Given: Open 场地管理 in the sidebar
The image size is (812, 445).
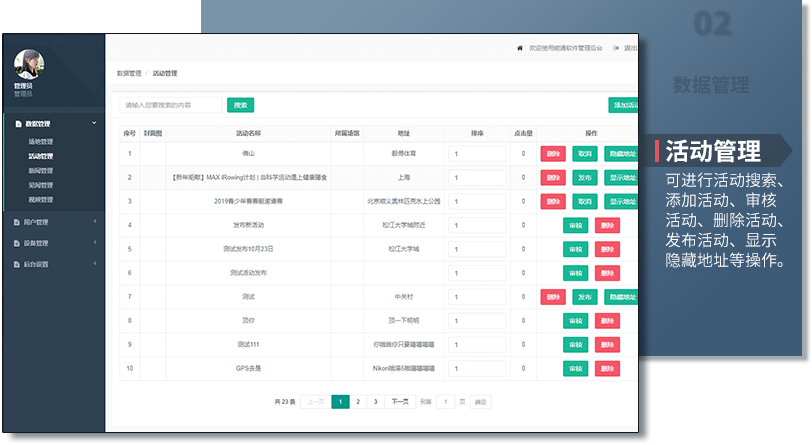Looking at the screenshot, I should click(41, 142).
